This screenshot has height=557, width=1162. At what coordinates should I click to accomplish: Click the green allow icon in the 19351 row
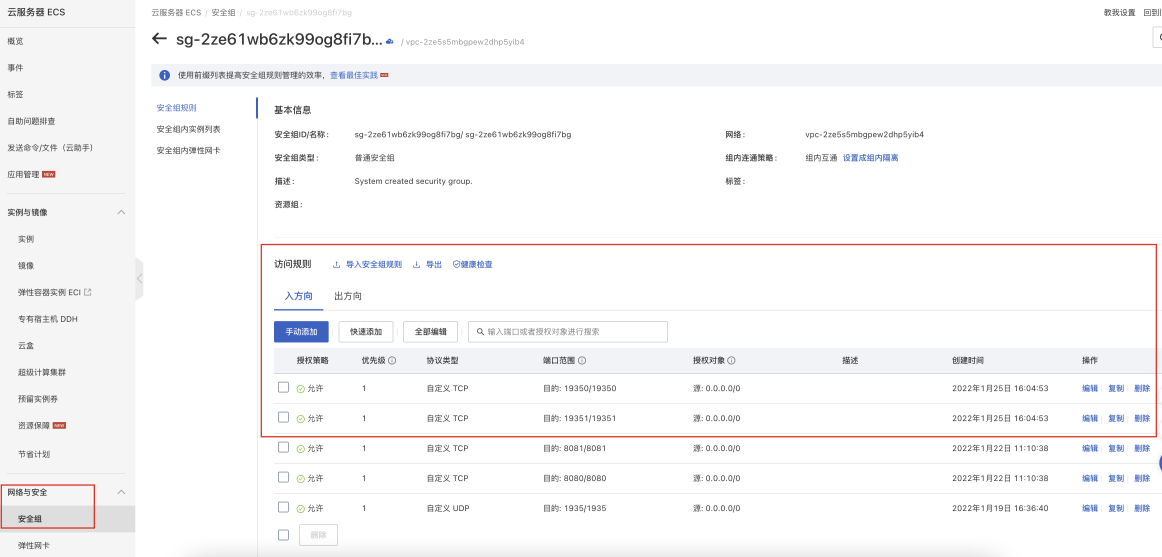pyautogui.click(x=300, y=418)
